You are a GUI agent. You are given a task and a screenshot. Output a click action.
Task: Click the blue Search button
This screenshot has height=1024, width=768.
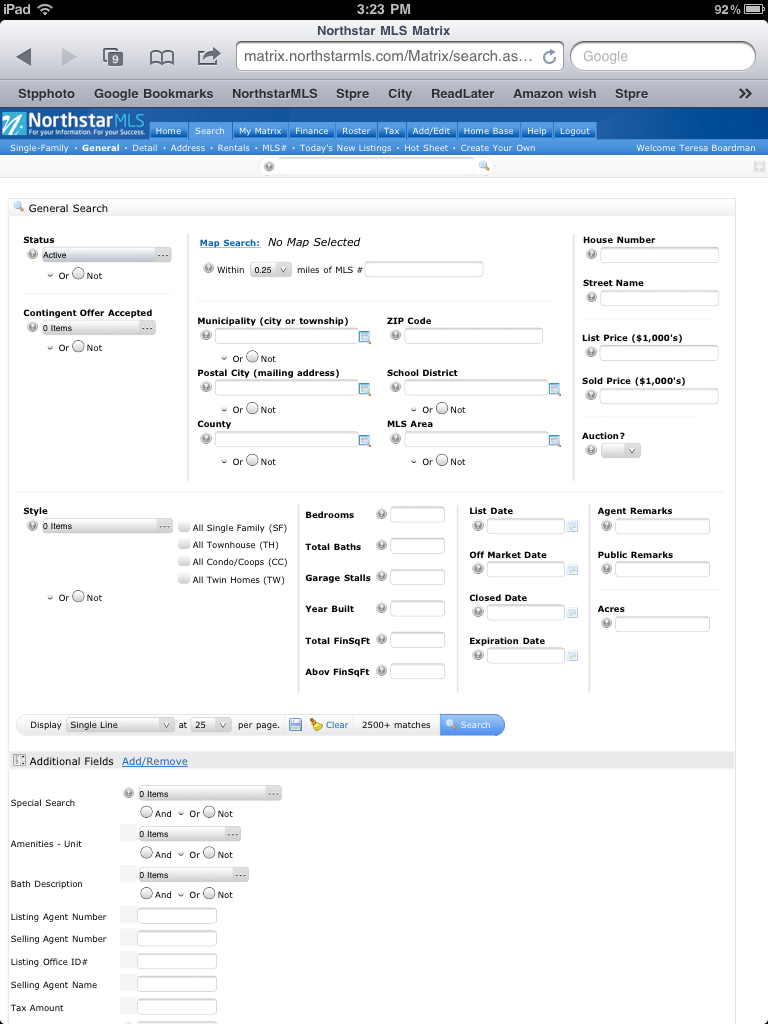click(471, 725)
